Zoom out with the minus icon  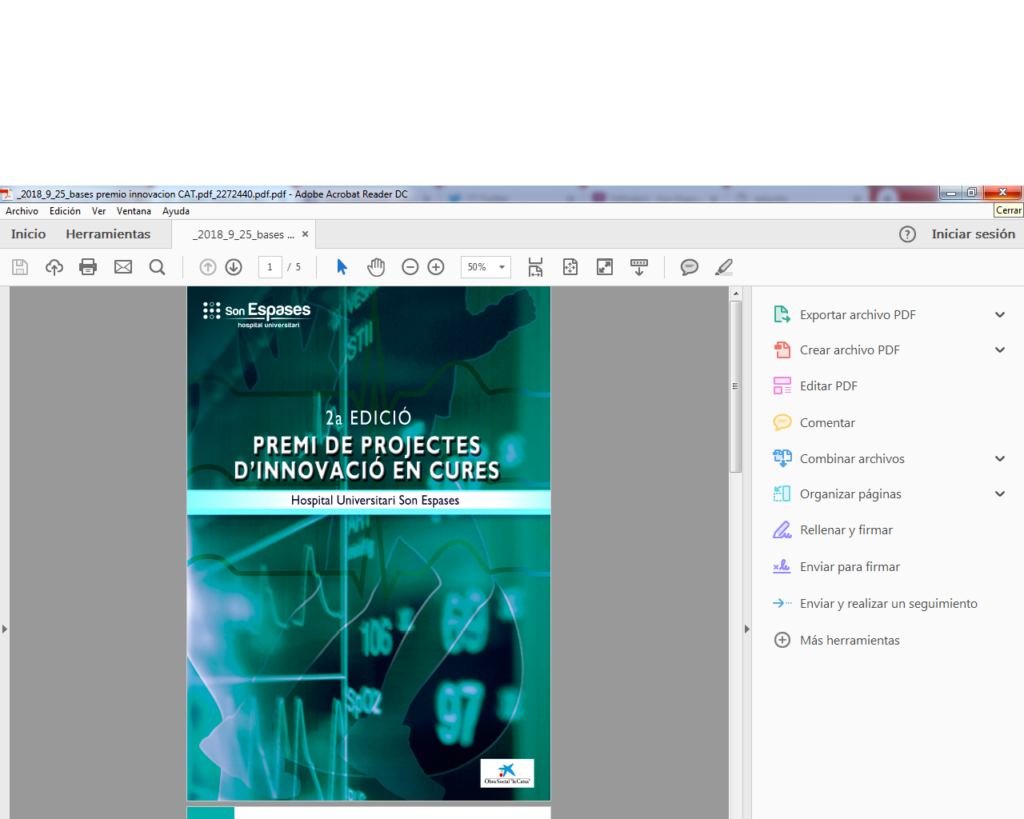(x=410, y=267)
